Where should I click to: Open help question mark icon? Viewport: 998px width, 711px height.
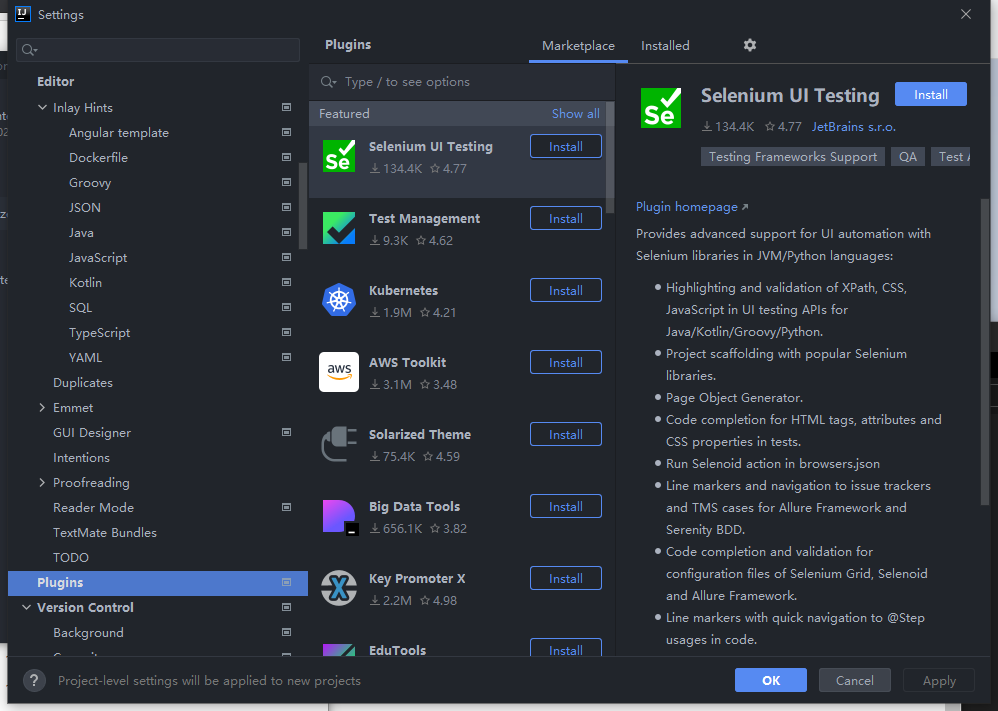click(x=34, y=680)
